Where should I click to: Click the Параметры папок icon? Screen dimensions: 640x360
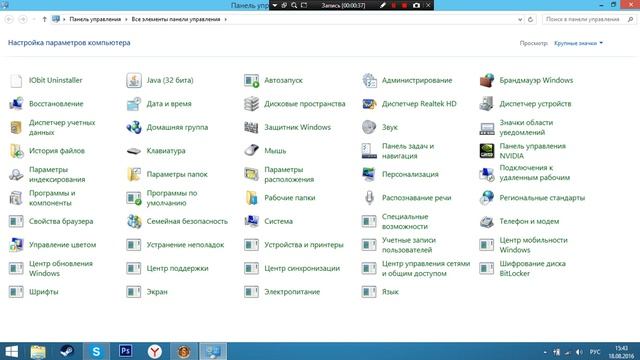pyautogui.click(x=133, y=174)
